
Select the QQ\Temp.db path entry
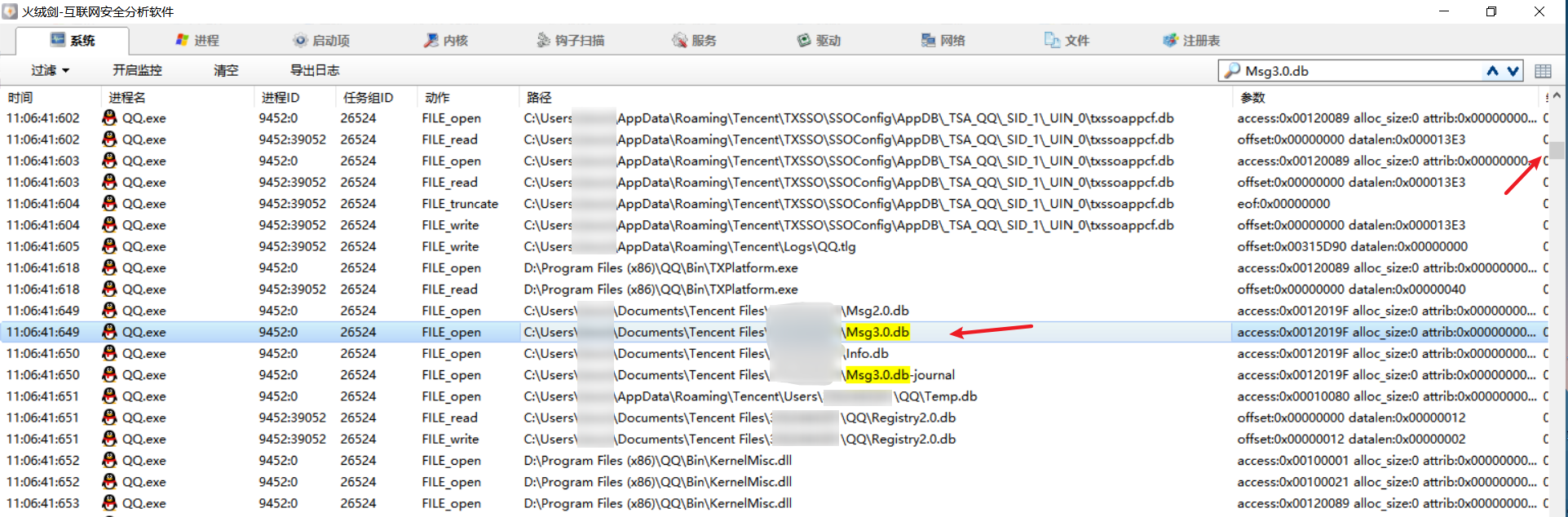pos(750,396)
